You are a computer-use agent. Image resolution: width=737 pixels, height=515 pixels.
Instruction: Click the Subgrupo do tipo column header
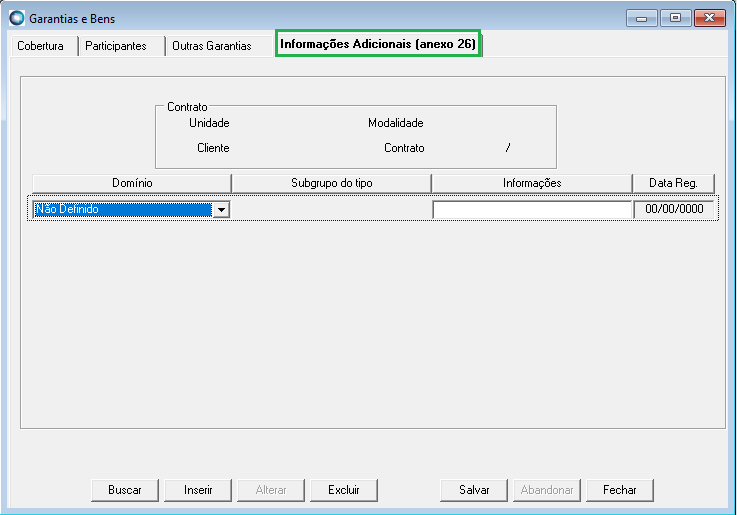(x=331, y=183)
